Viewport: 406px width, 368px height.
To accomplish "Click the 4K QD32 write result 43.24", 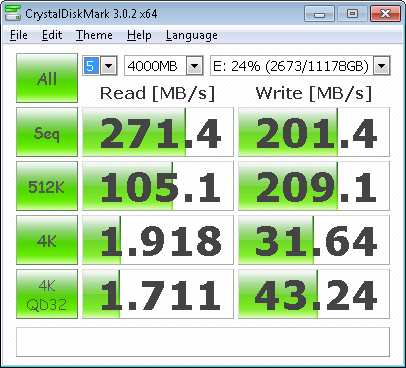I will coord(314,294).
